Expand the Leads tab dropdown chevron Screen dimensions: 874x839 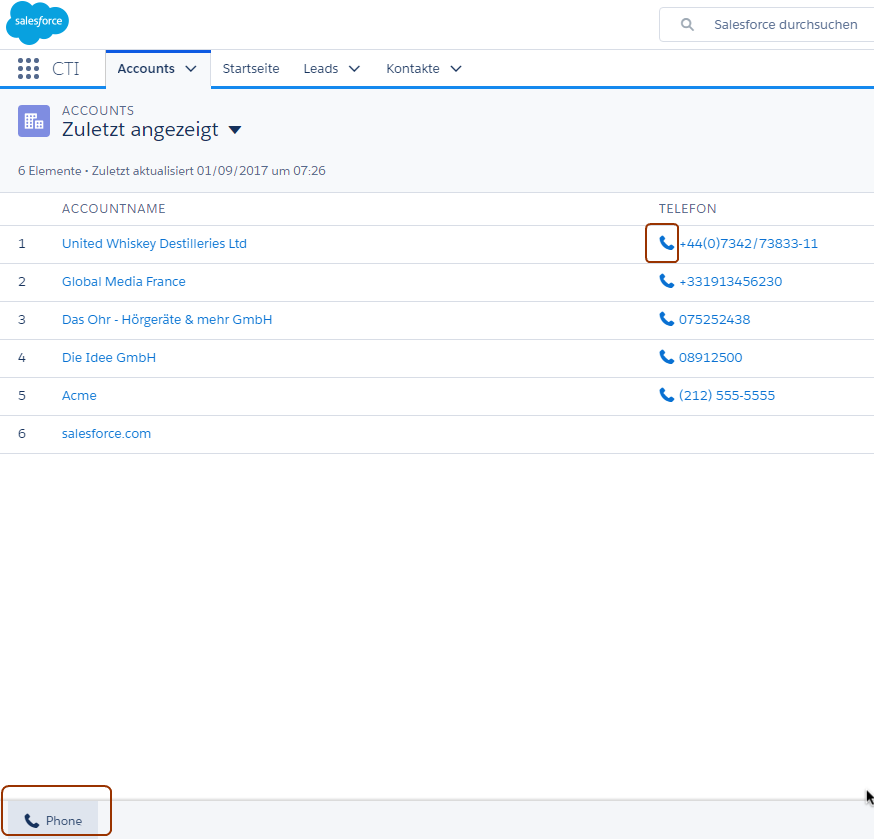pyautogui.click(x=354, y=69)
